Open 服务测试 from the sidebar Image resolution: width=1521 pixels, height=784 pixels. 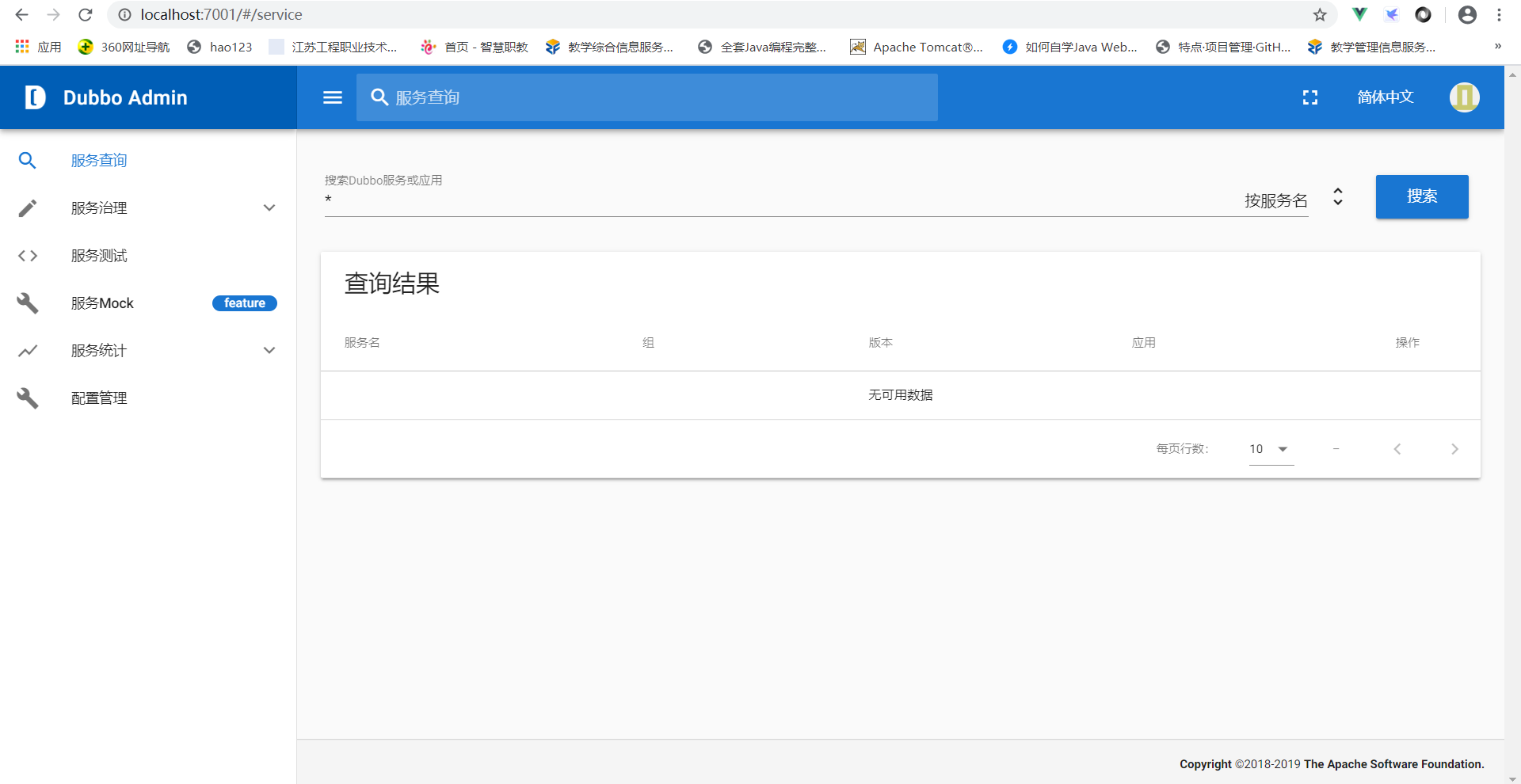(x=98, y=255)
